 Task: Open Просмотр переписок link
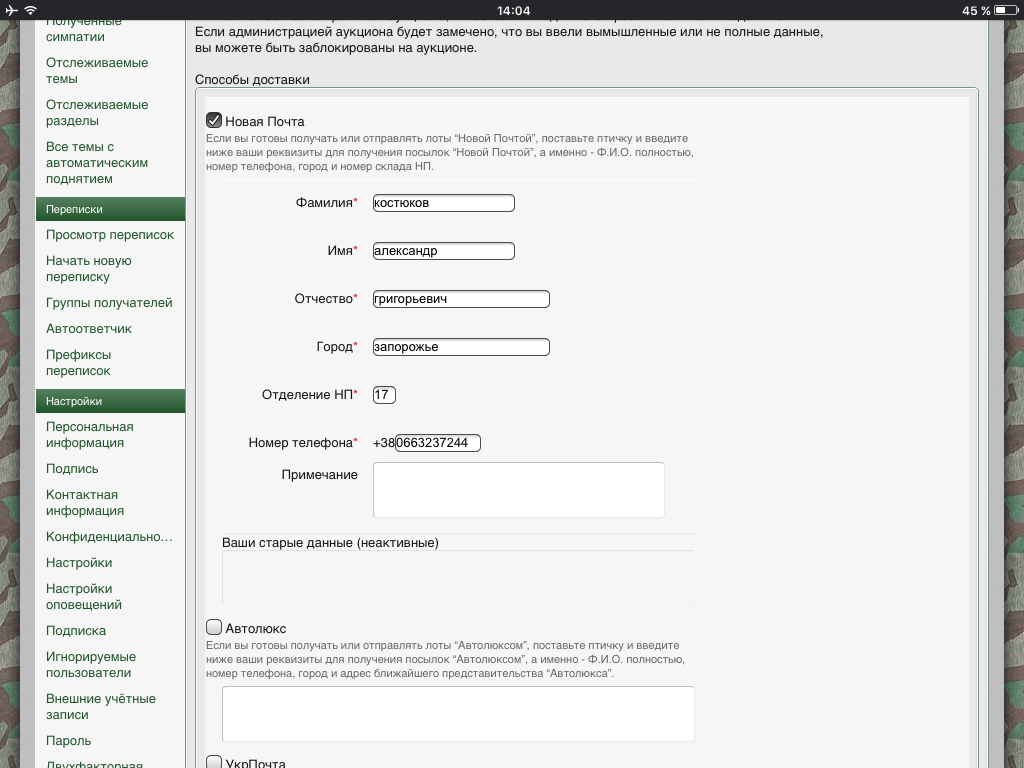point(110,235)
